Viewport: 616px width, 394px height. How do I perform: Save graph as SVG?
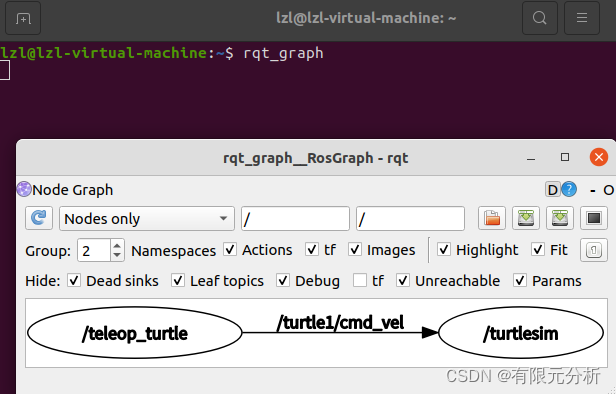[560, 218]
